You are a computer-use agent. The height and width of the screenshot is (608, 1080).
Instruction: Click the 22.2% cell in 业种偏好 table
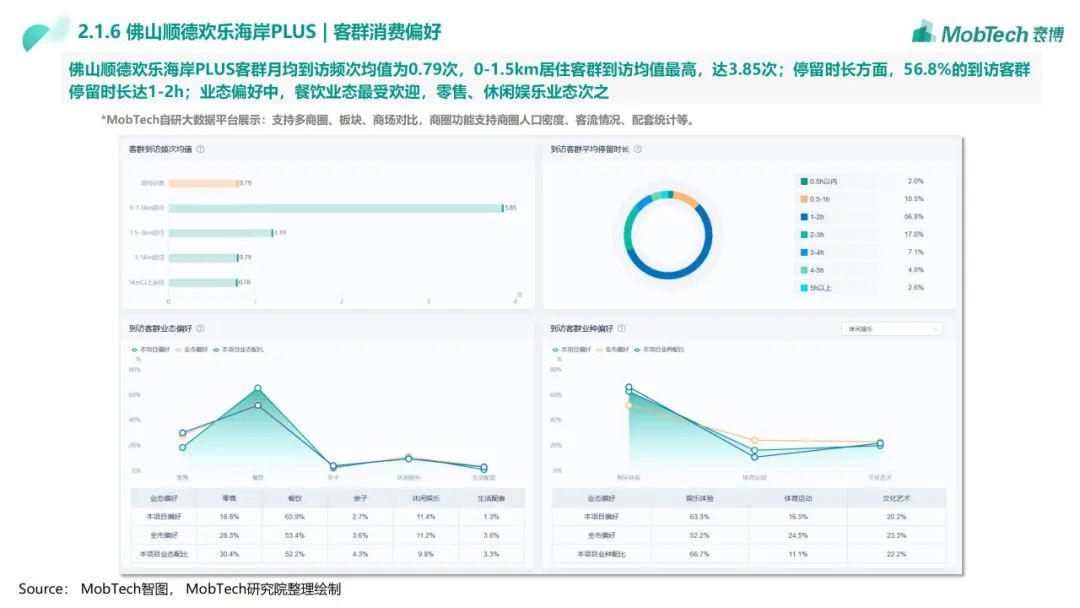896,554
